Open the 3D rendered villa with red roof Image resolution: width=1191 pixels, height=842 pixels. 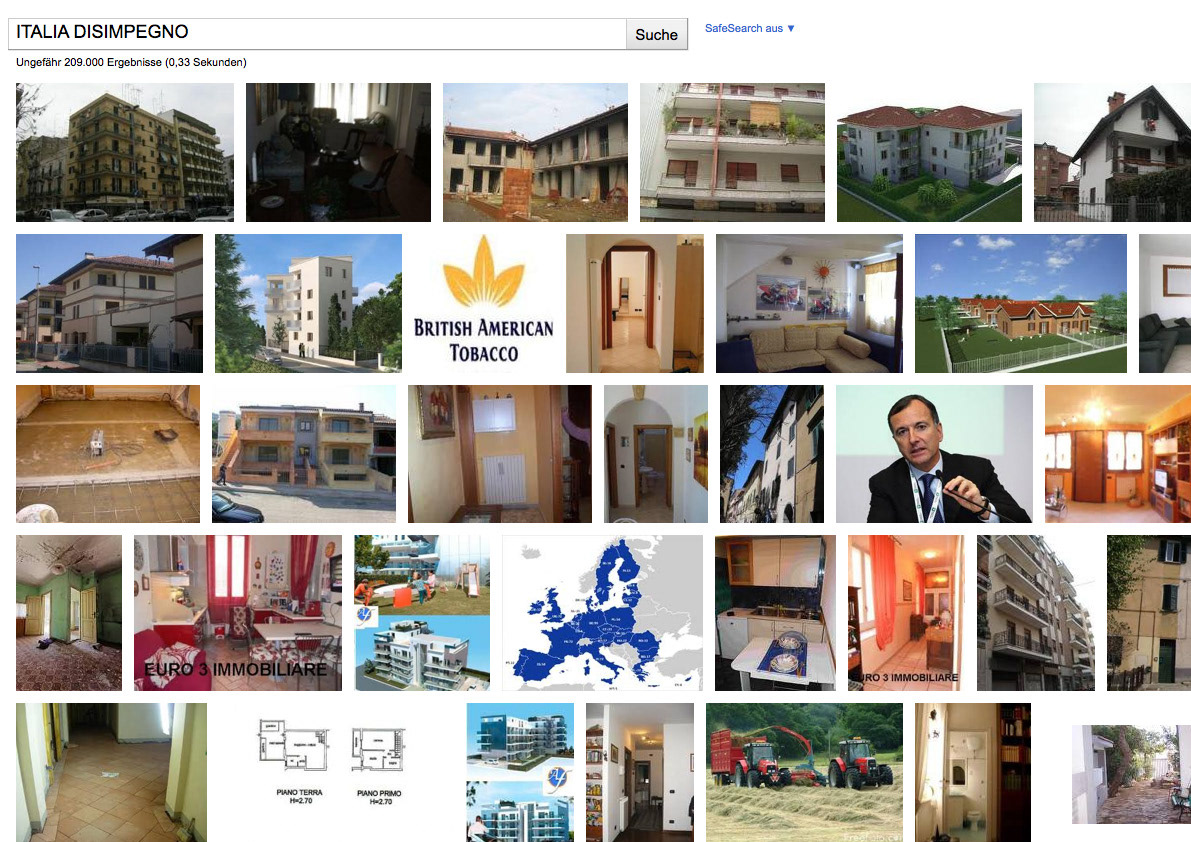(x=929, y=153)
